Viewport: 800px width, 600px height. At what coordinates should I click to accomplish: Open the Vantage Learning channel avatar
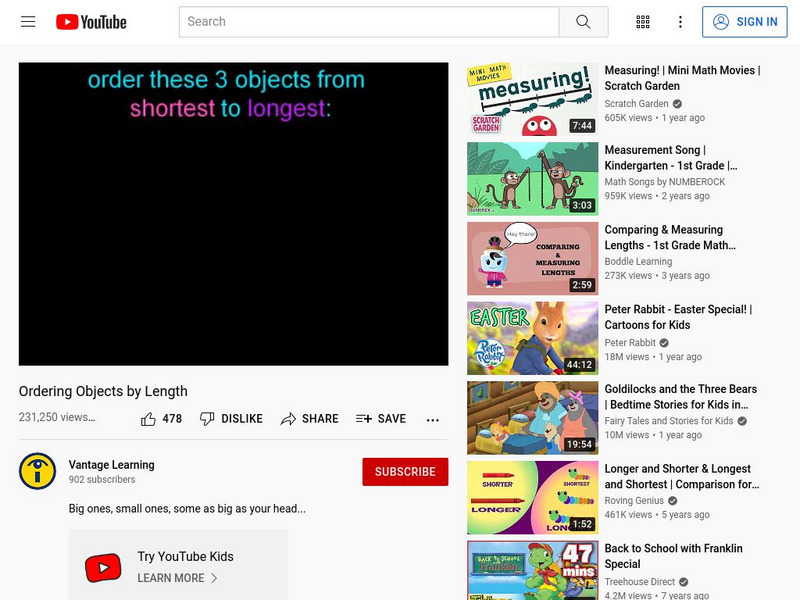click(x=37, y=471)
